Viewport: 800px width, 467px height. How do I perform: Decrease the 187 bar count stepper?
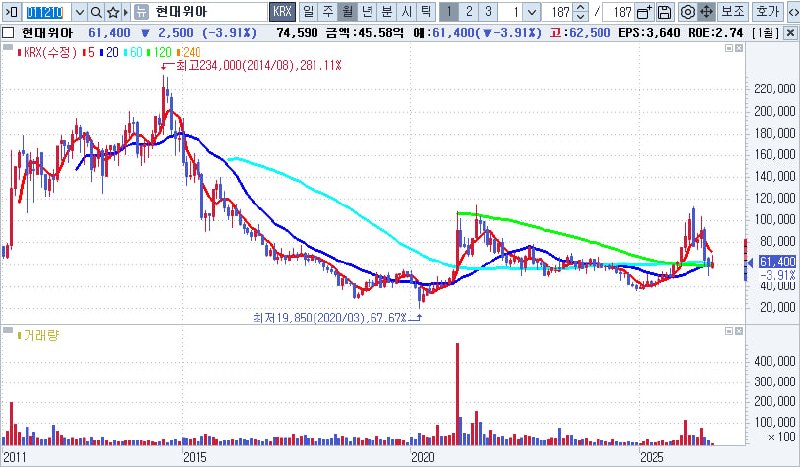[580, 16]
